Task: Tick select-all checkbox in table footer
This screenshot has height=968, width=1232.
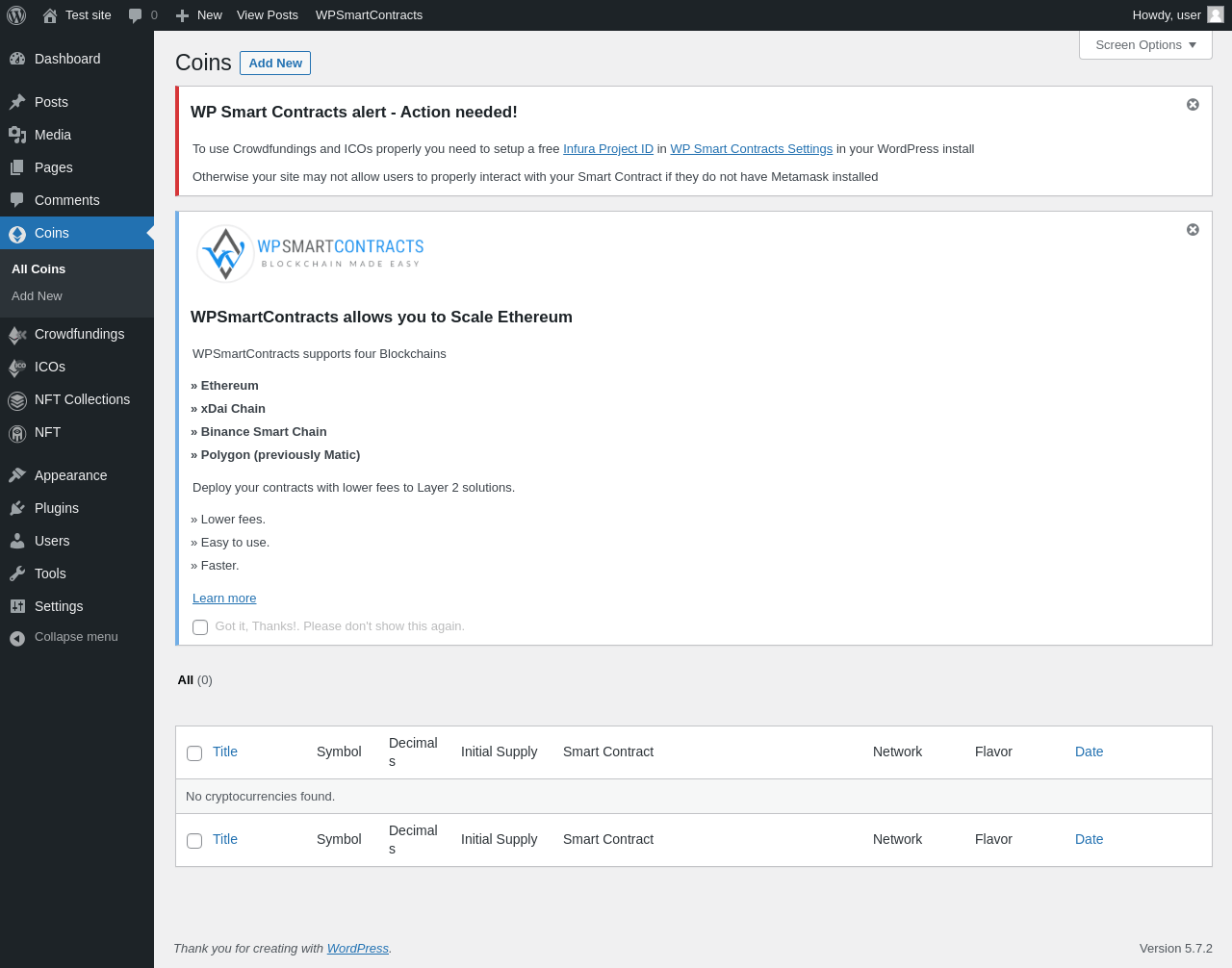Action: (194, 841)
